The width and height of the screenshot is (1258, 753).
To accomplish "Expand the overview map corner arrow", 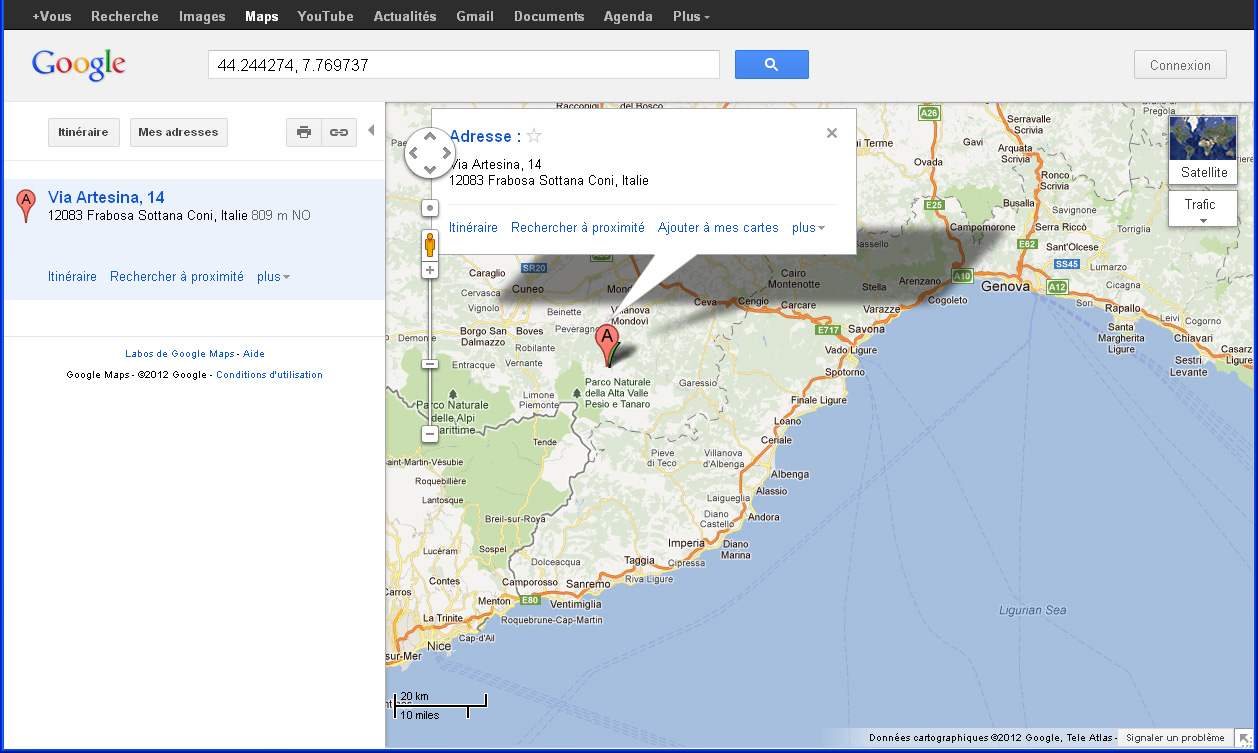I will click(x=1245, y=739).
